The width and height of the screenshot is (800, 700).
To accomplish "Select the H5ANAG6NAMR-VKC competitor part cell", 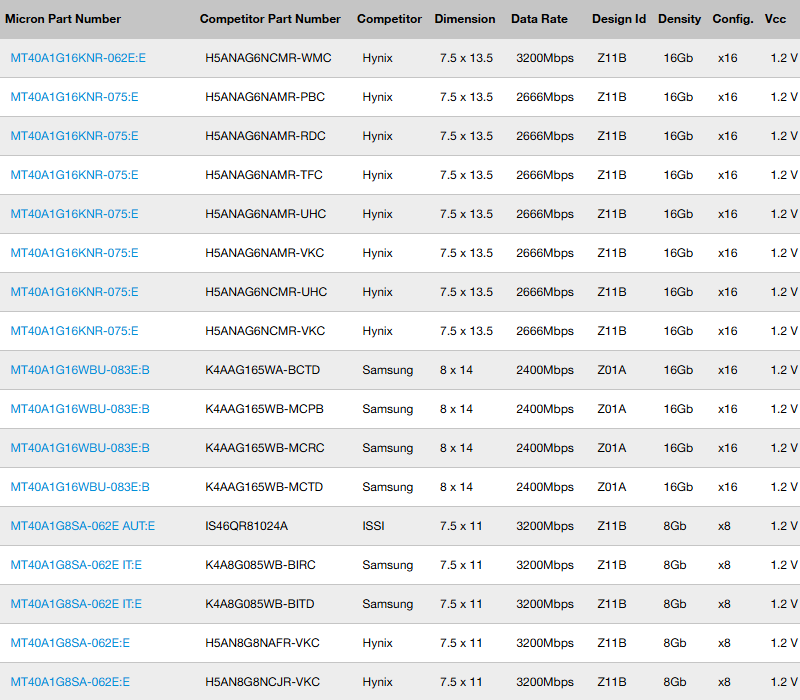I will [264, 253].
